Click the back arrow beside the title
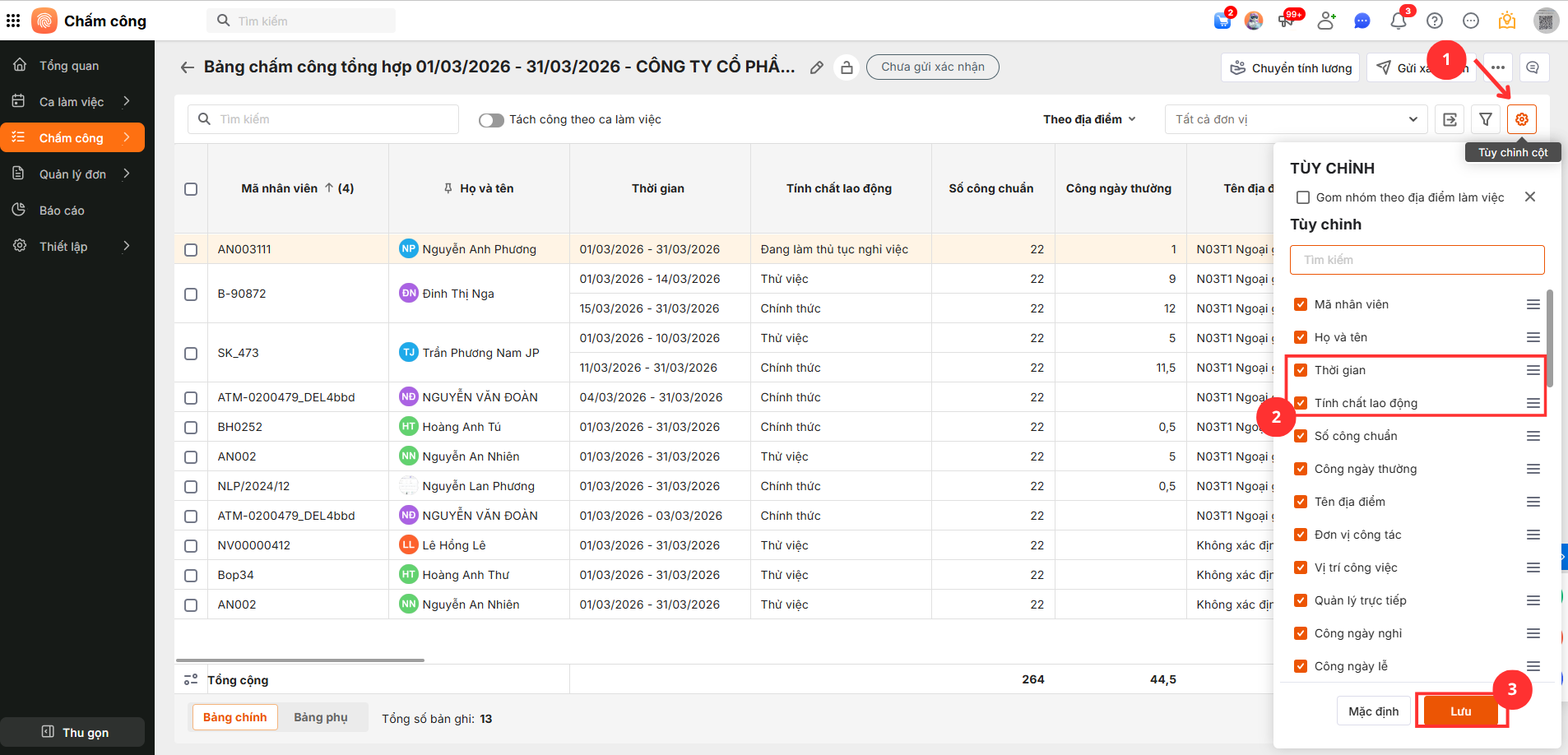 (188, 67)
